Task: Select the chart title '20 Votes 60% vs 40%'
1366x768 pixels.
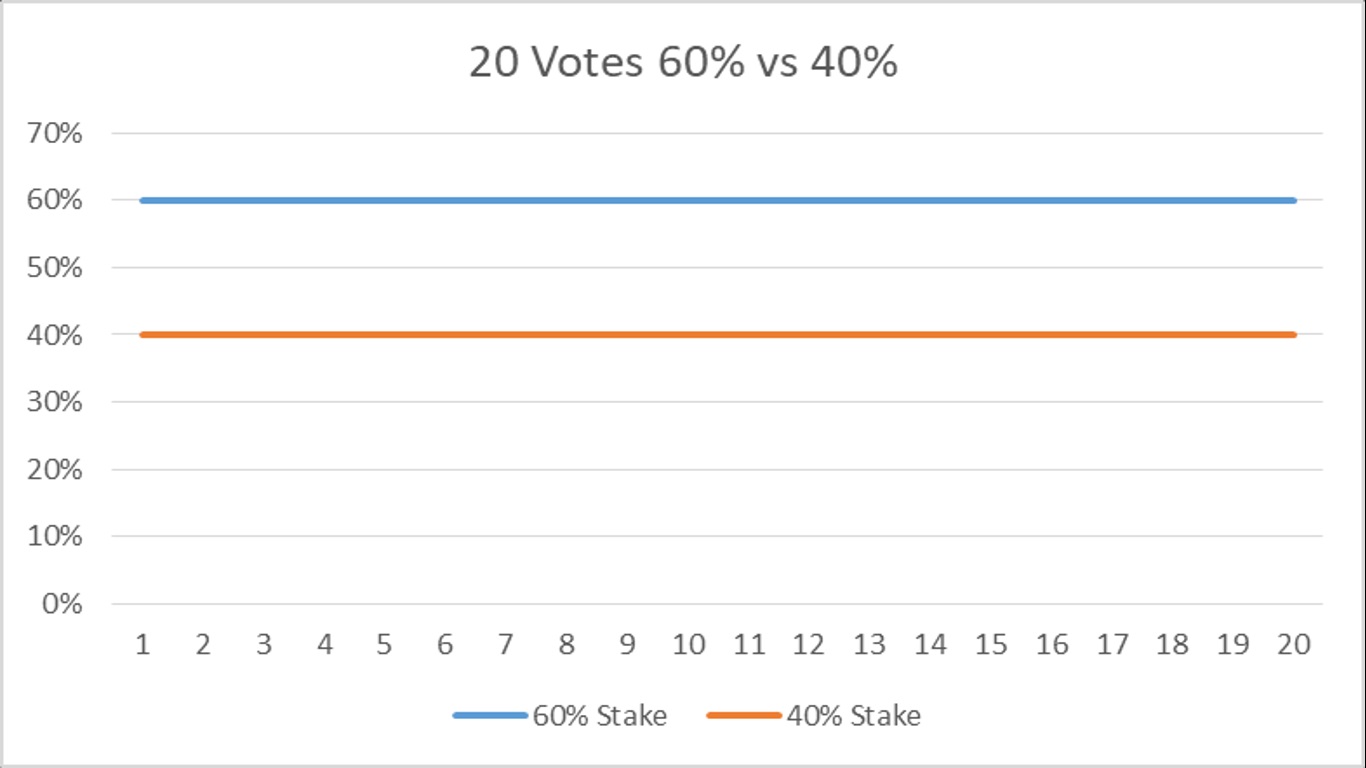Action: pos(683,62)
